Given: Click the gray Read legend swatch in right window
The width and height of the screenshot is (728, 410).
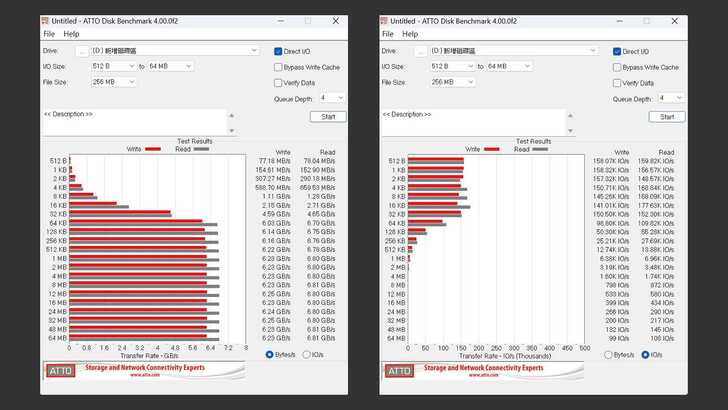Looking at the screenshot, I should click(x=540, y=149).
